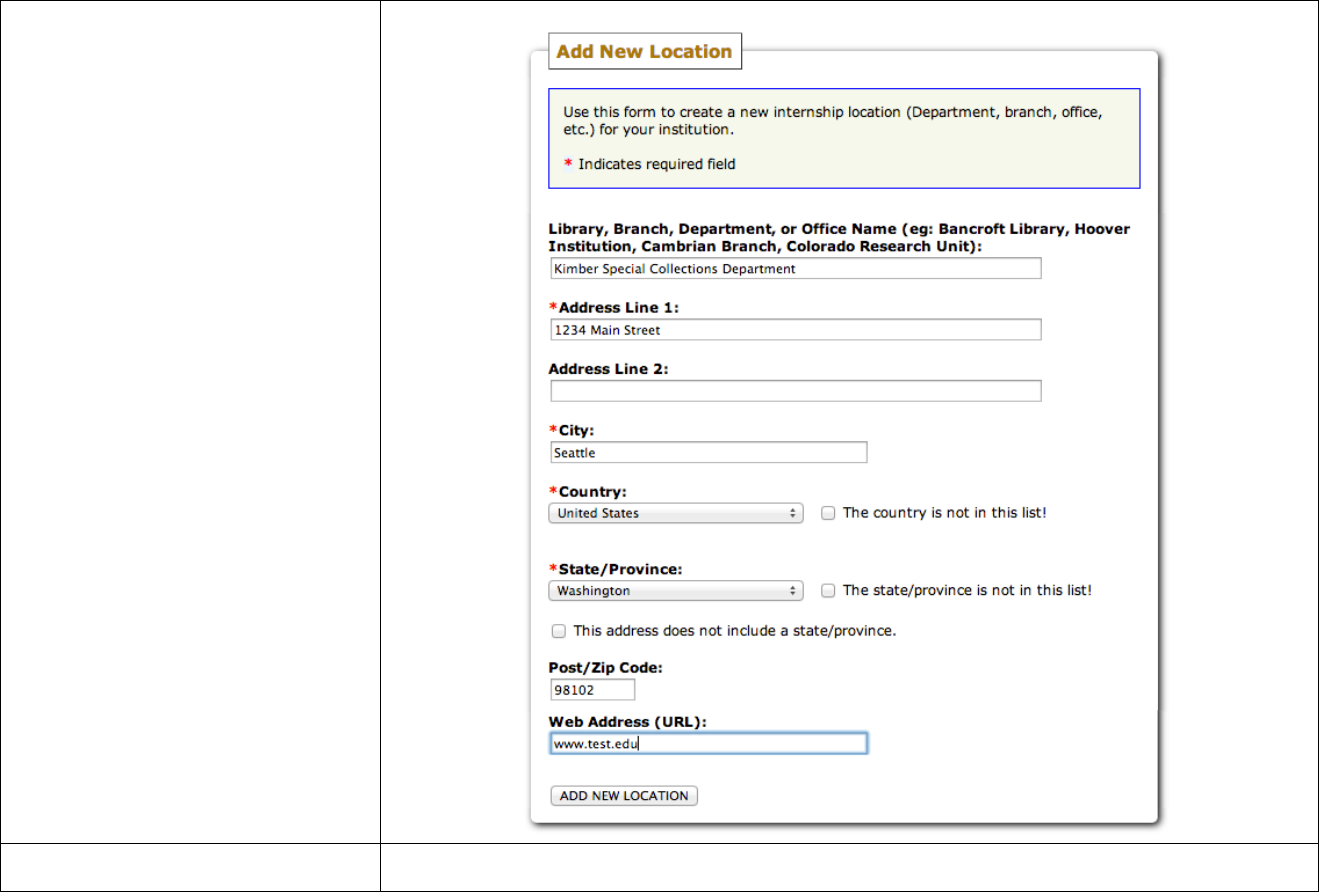Viewport: 1319px width, 892px height.
Task: Open the State/Province dropdown showing Washington
Action: point(676,591)
